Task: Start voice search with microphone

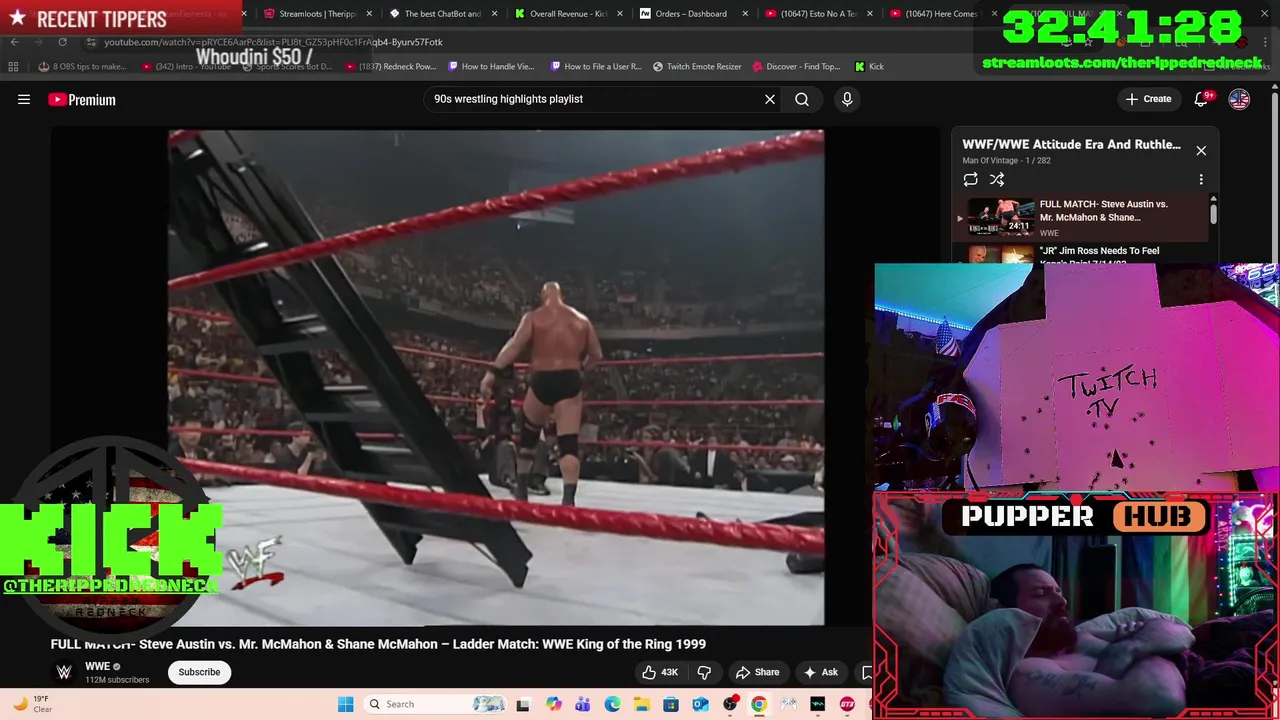Action: [847, 99]
